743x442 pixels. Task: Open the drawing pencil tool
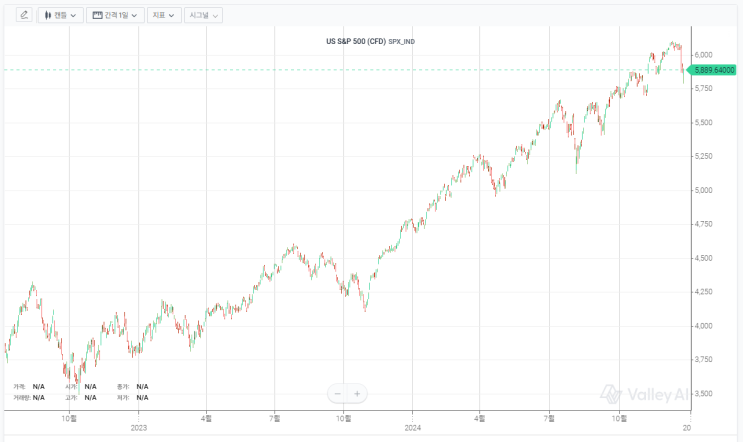(24, 15)
